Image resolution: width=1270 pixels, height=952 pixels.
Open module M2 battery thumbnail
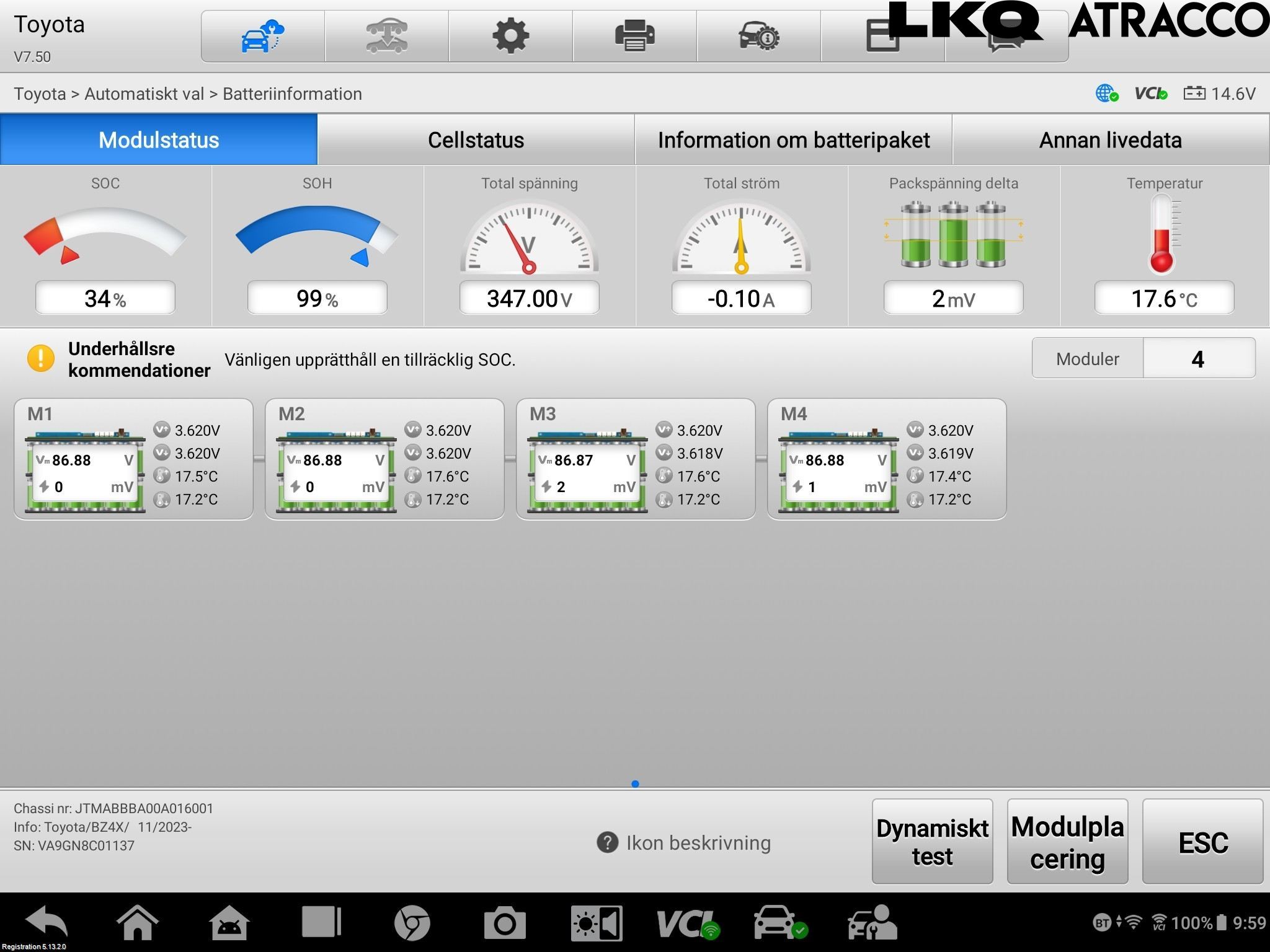tap(336, 470)
